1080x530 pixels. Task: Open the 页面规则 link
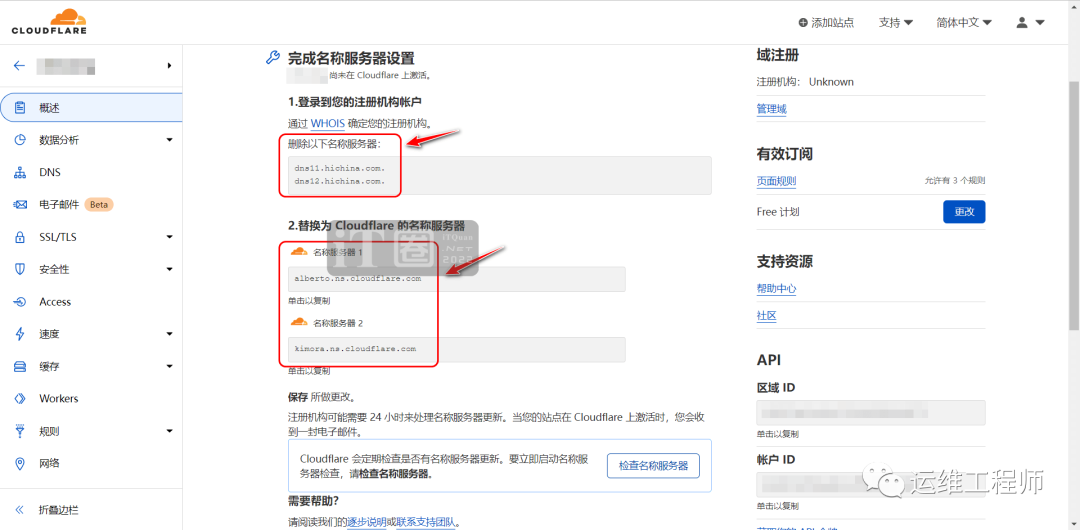(x=776, y=181)
